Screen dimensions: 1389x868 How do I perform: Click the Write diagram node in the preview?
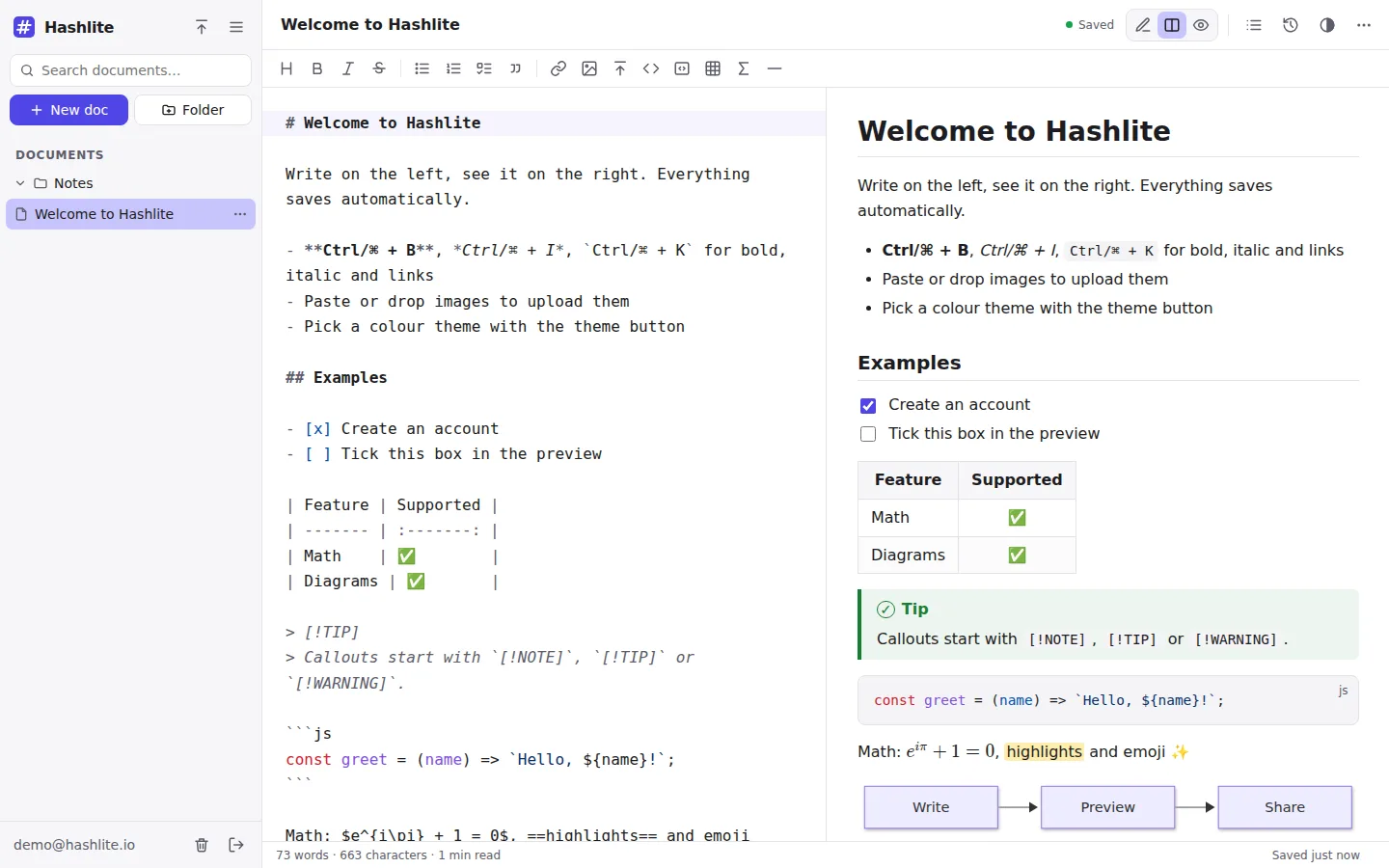[931, 807]
